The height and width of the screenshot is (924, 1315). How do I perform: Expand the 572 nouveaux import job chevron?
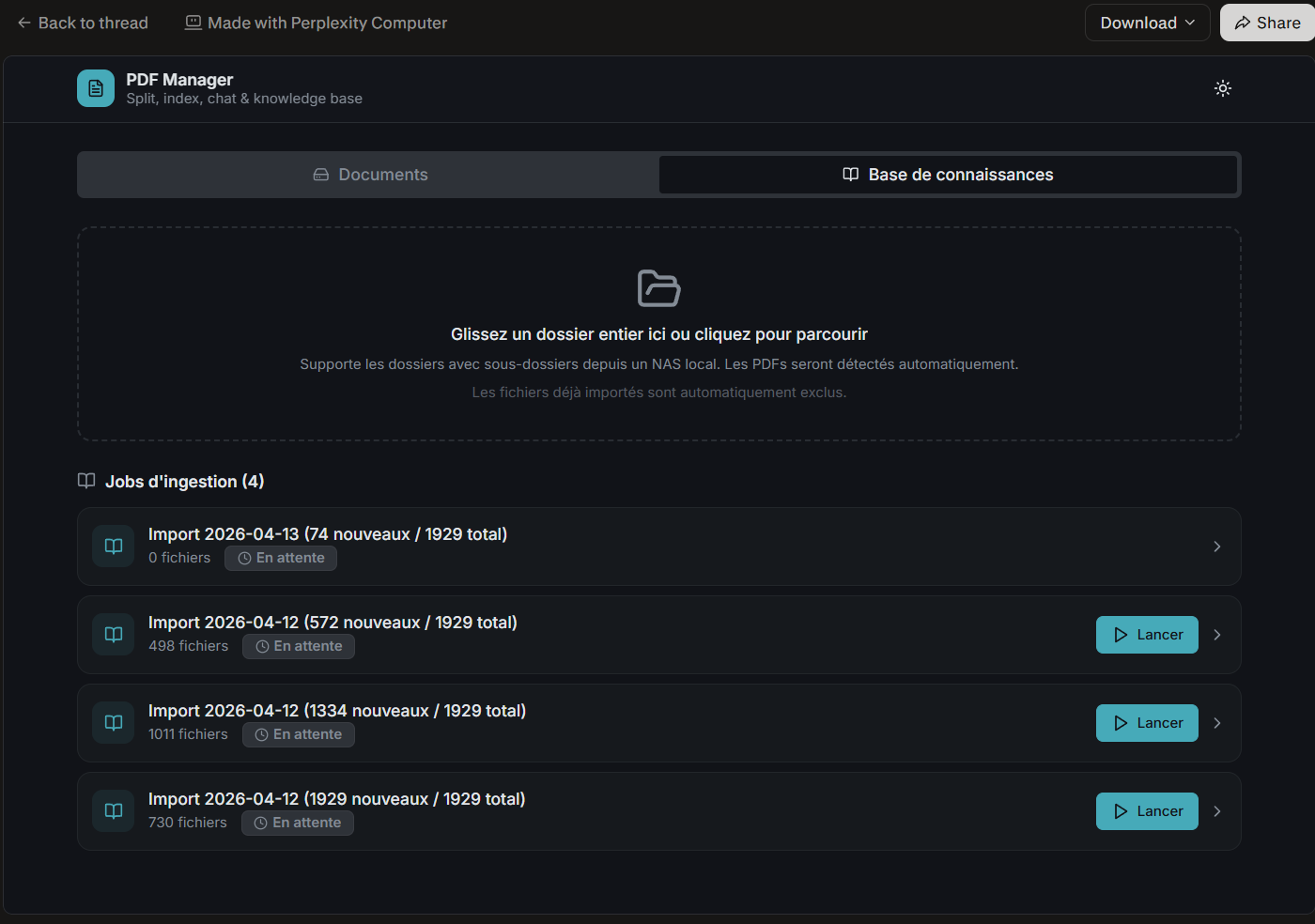(1216, 635)
